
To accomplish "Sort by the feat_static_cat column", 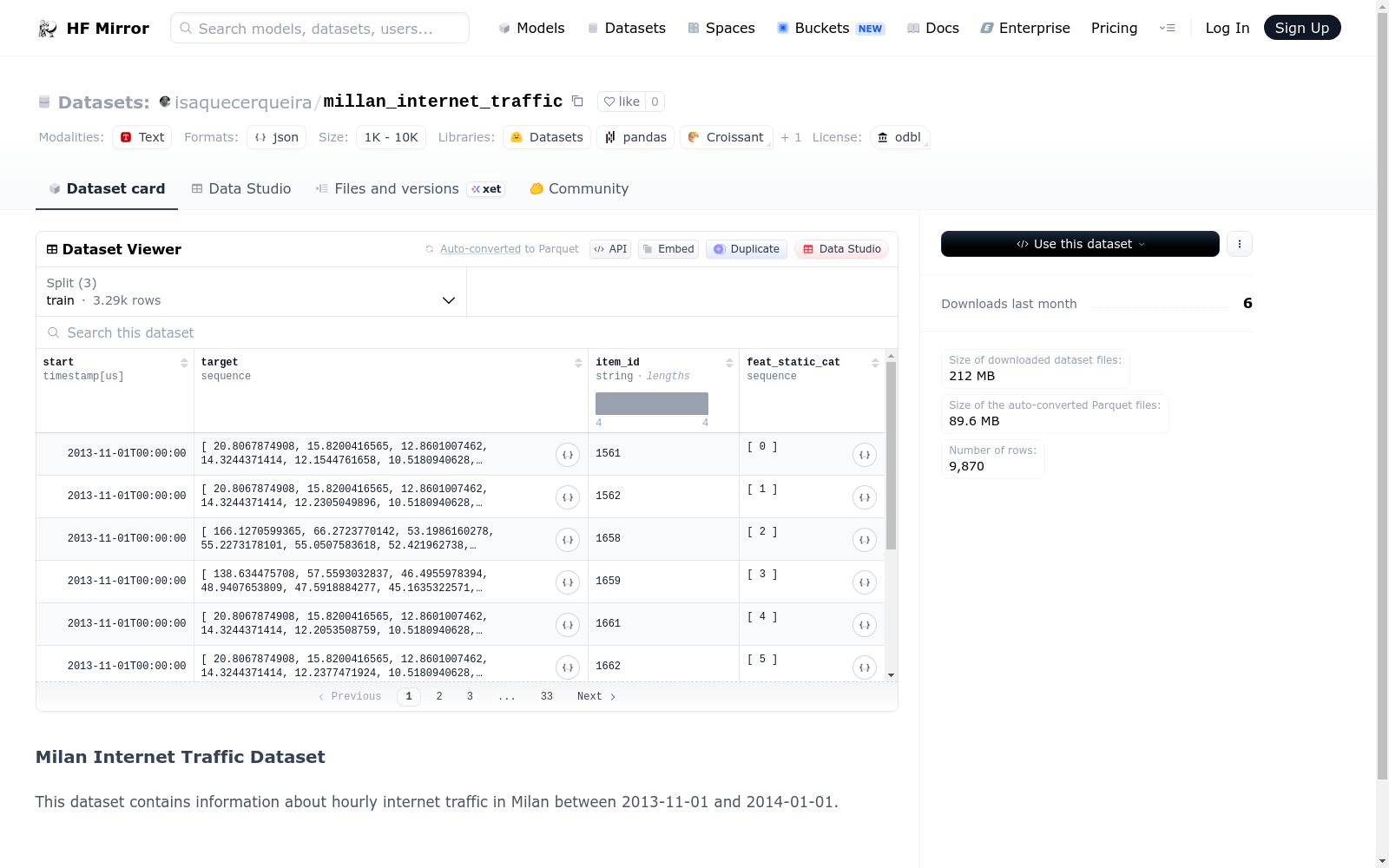I will (875, 363).
